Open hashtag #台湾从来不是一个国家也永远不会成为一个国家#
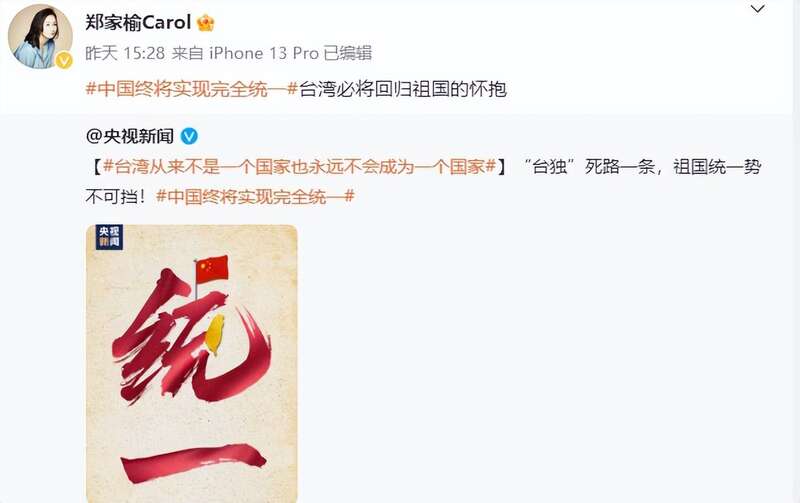Screen dimensions: 800x503 pyautogui.click(x=299, y=166)
